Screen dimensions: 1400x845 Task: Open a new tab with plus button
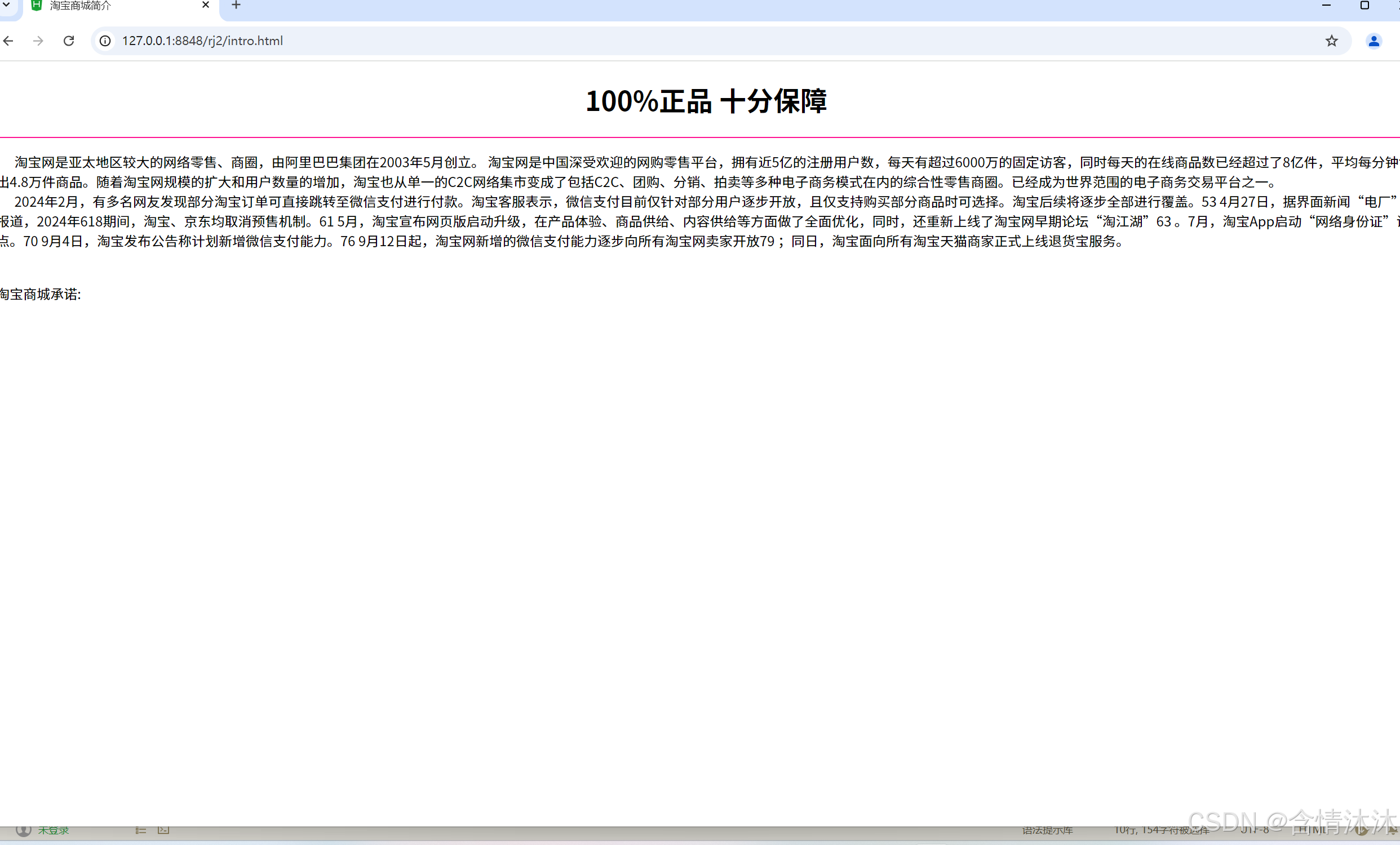point(236,6)
